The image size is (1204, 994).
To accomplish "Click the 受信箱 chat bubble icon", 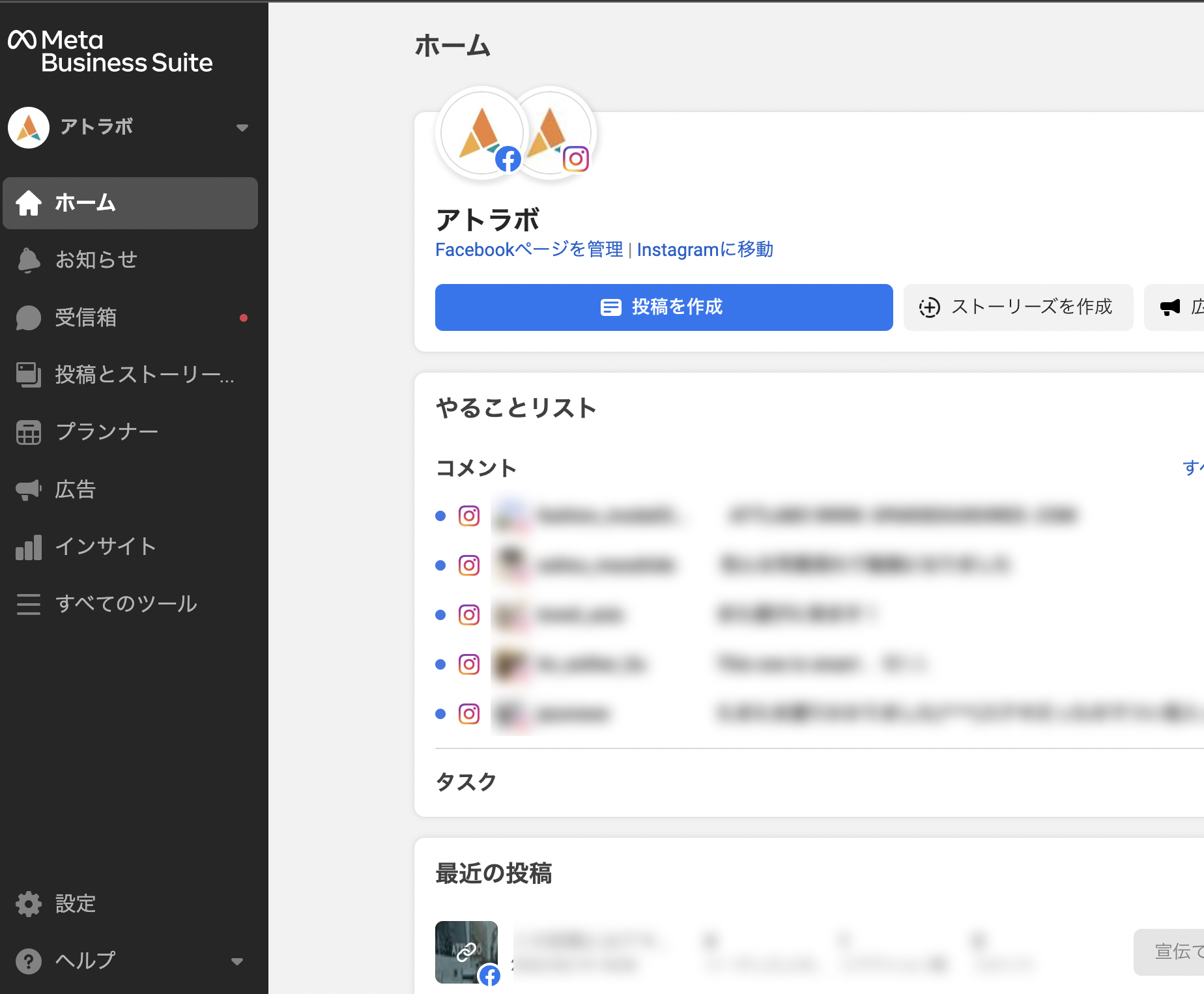I will tap(29, 317).
